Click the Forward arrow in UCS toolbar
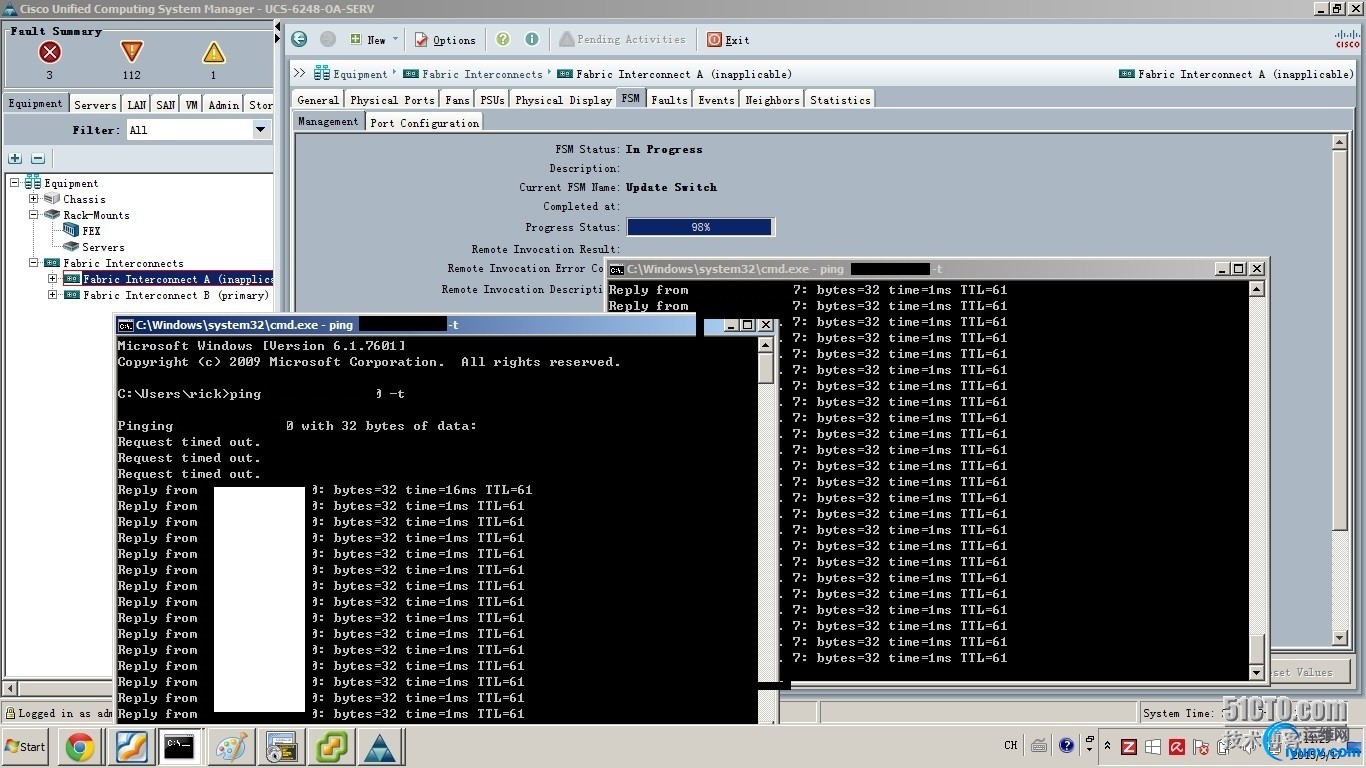Screen dimensions: 1366x768 [x=327, y=39]
